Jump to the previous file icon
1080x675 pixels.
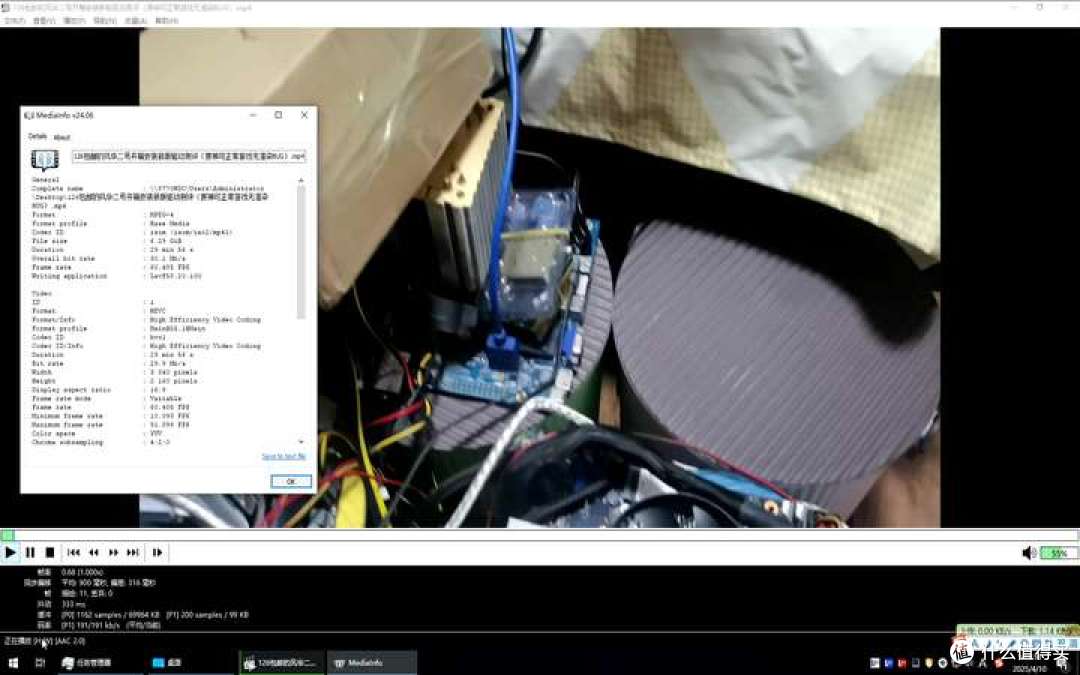[74, 552]
